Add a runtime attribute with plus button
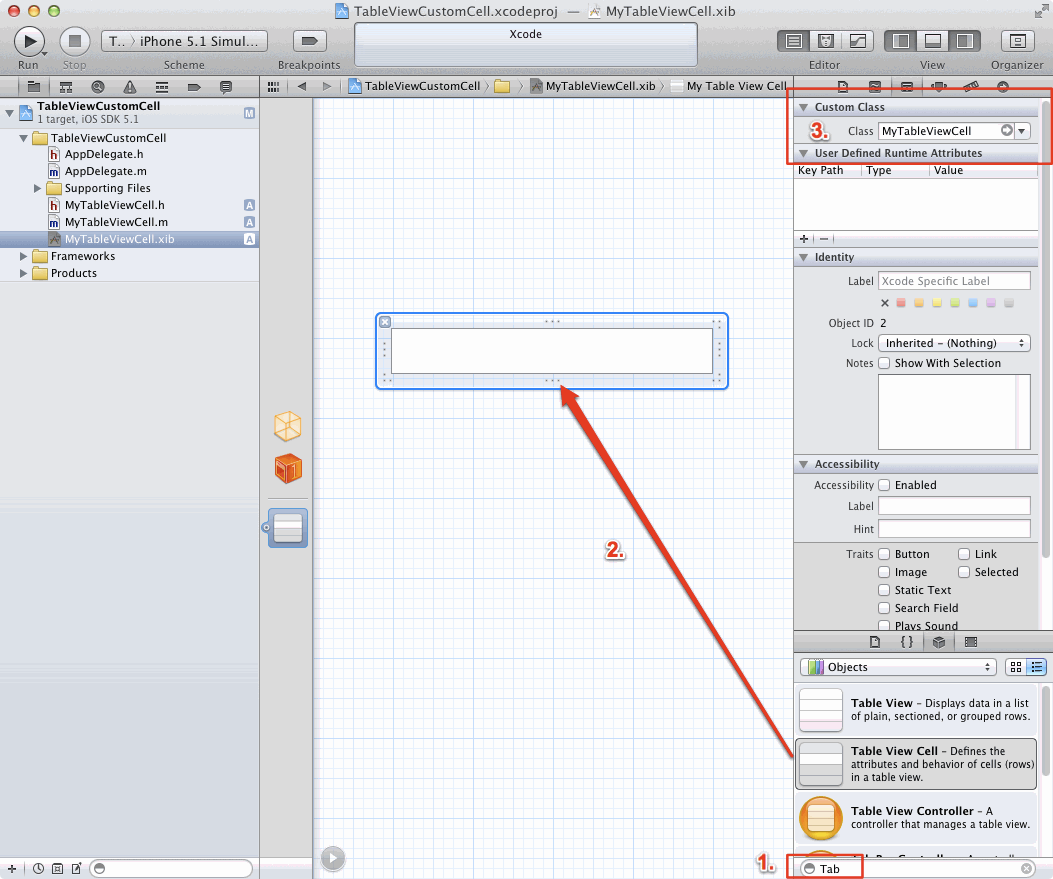Image resolution: width=1053 pixels, height=879 pixels. [x=804, y=239]
